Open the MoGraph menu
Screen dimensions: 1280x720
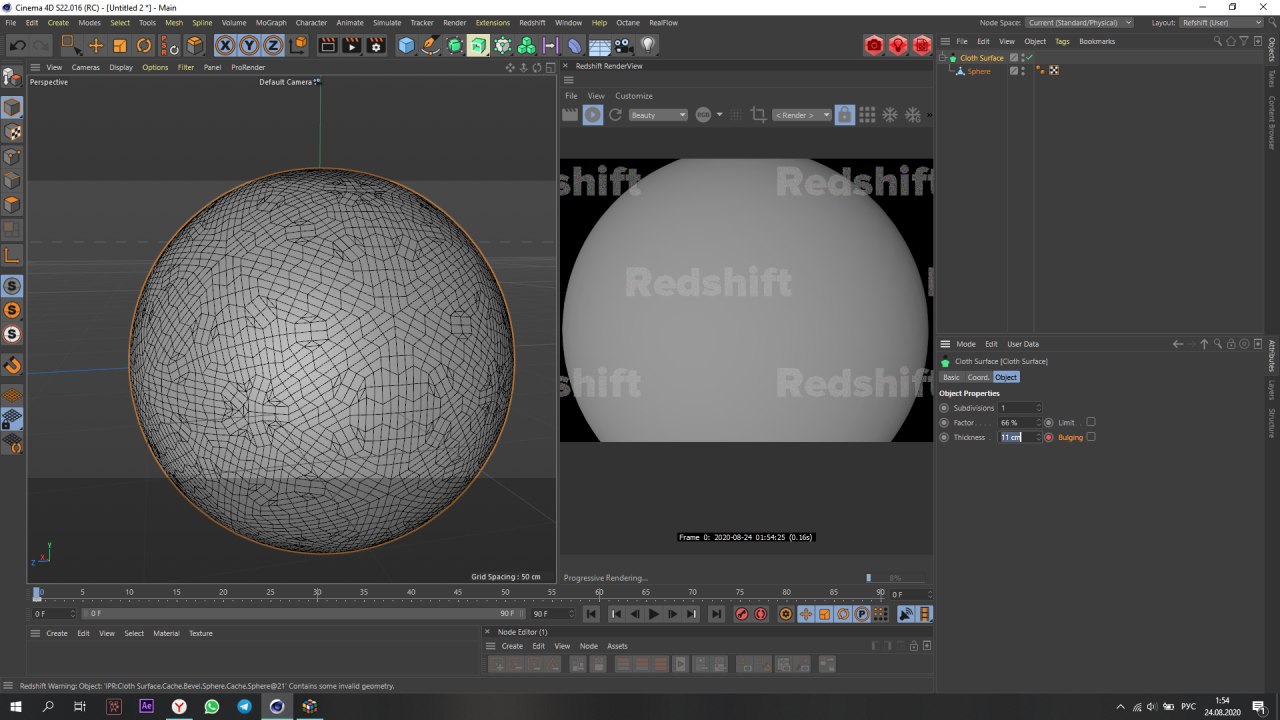coord(270,22)
